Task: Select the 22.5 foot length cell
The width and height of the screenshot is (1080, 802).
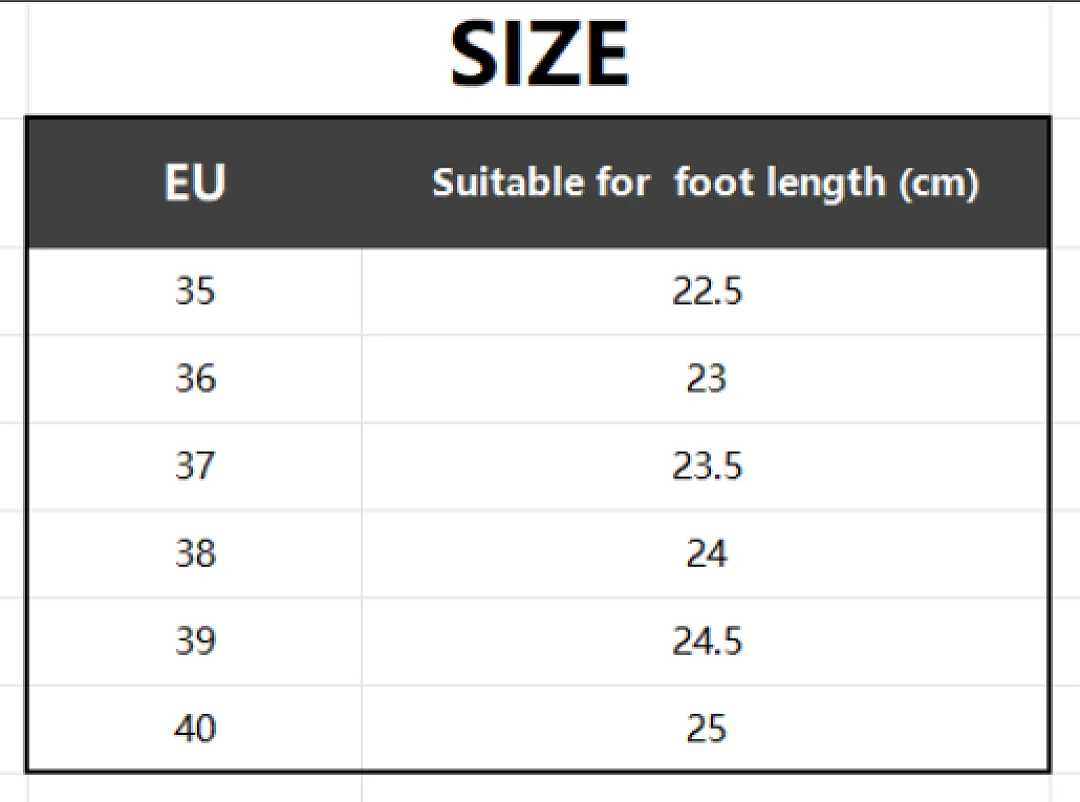Action: tap(707, 291)
